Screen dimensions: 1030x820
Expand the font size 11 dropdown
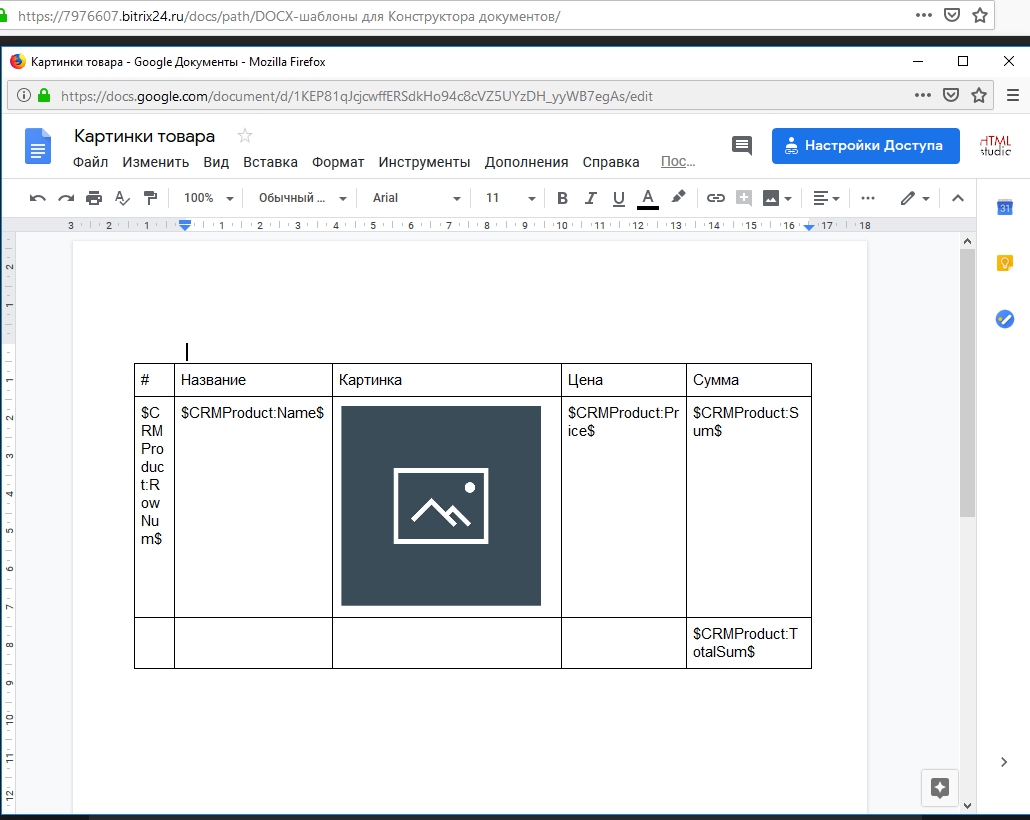click(x=510, y=198)
